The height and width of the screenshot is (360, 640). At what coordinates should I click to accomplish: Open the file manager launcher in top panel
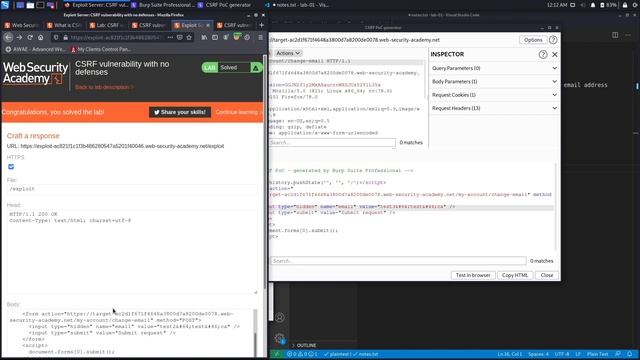(30, 5)
